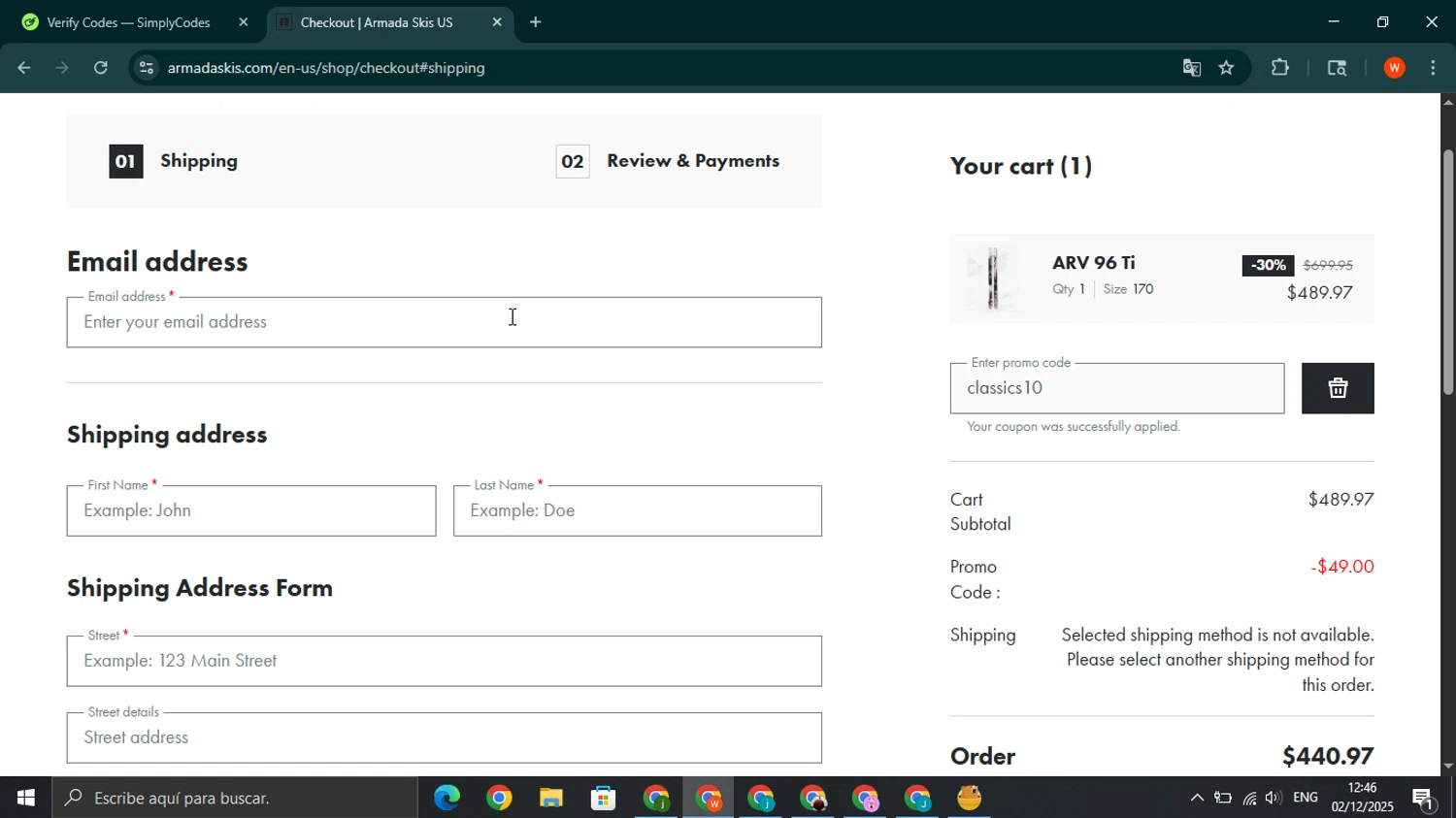1456x818 pixels.
Task: Click the address bar URL
Action: click(326, 68)
